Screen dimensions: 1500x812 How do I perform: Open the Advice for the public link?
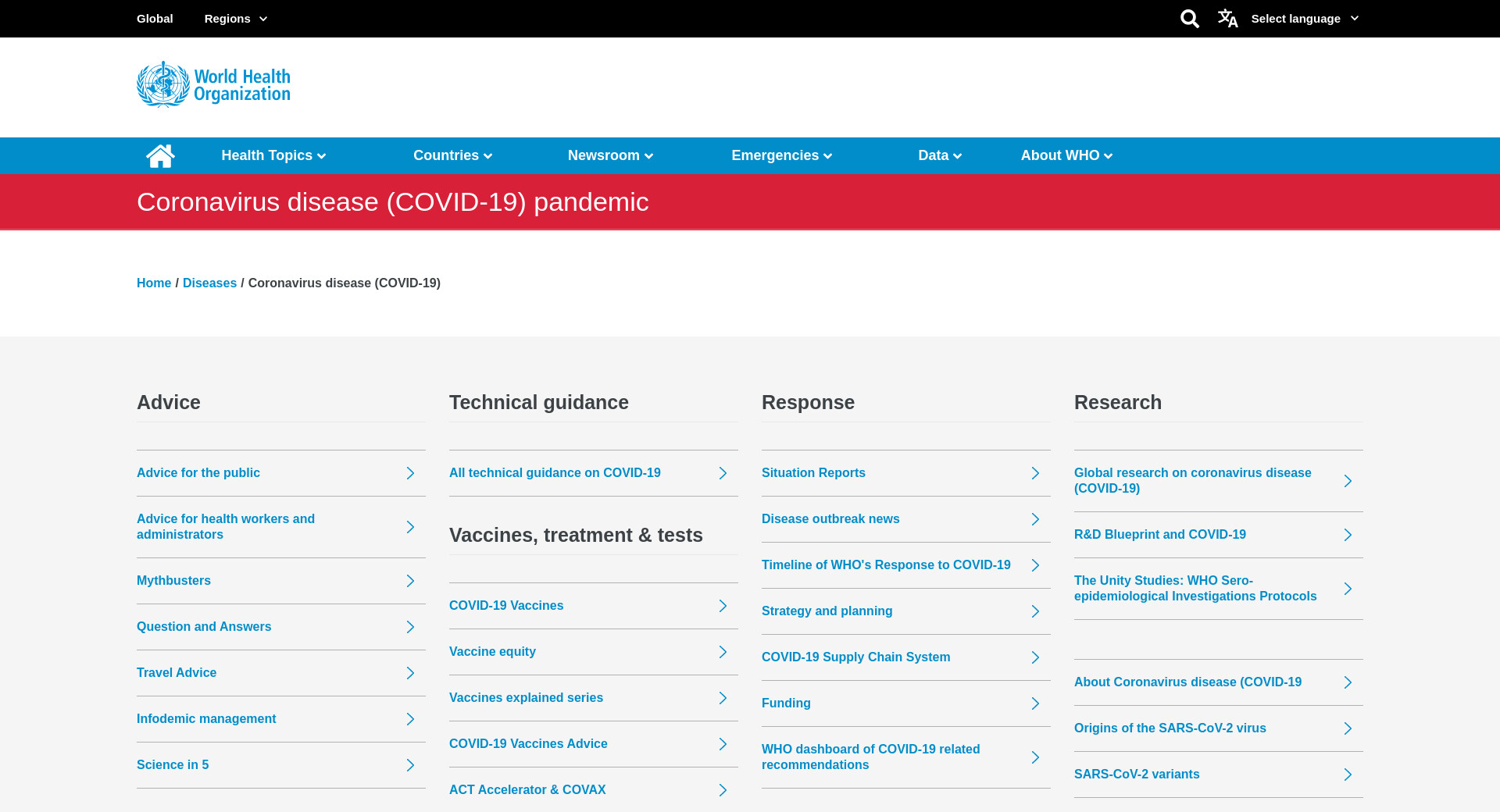(198, 473)
